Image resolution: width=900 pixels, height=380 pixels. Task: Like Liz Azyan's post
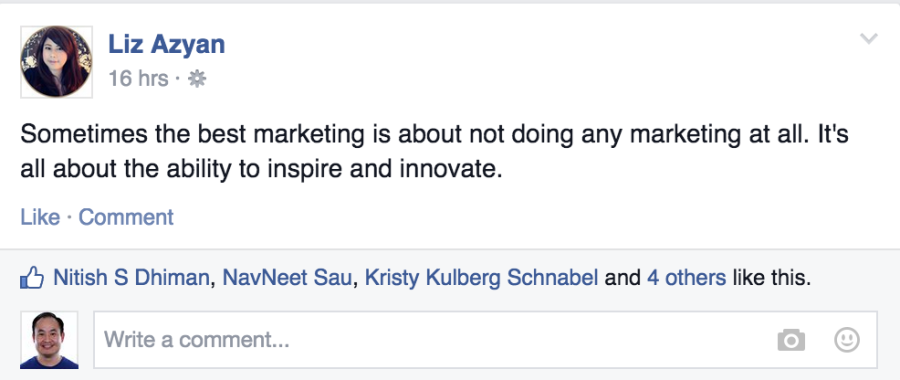pyautogui.click(x=40, y=218)
